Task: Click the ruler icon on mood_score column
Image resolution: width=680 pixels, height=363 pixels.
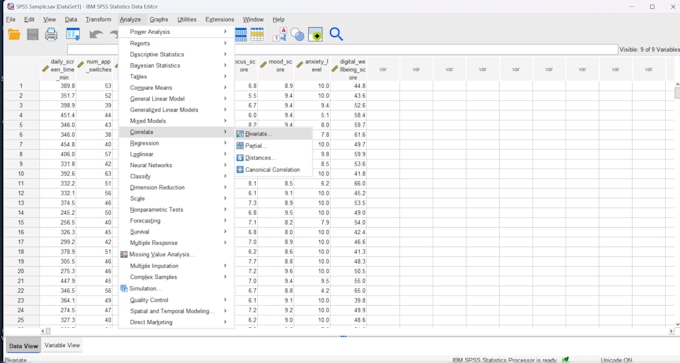Action: 263,65
